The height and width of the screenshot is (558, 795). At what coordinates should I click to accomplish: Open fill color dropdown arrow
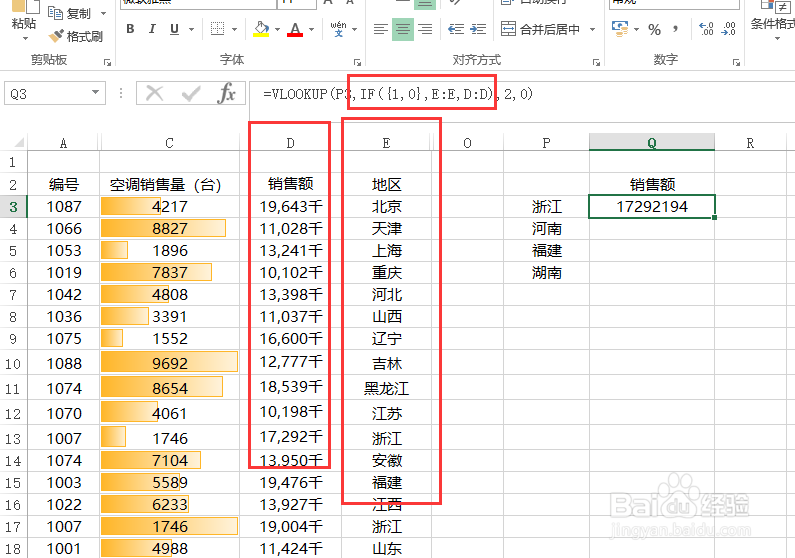pos(277,29)
